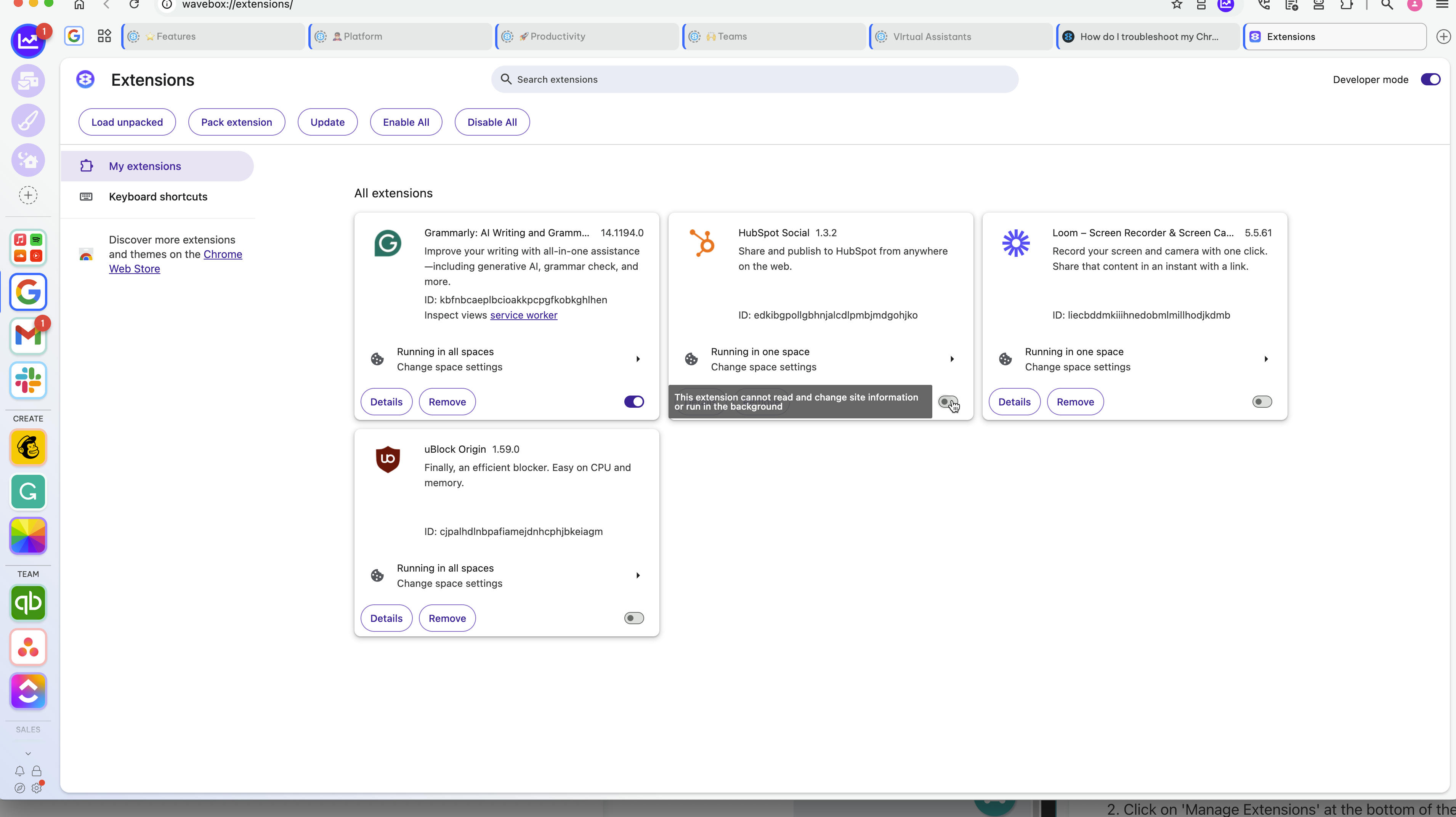The width and height of the screenshot is (1456, 817).
Task: Click the pink profile avatar in toolbar
Action: (x=1415, y=5)
